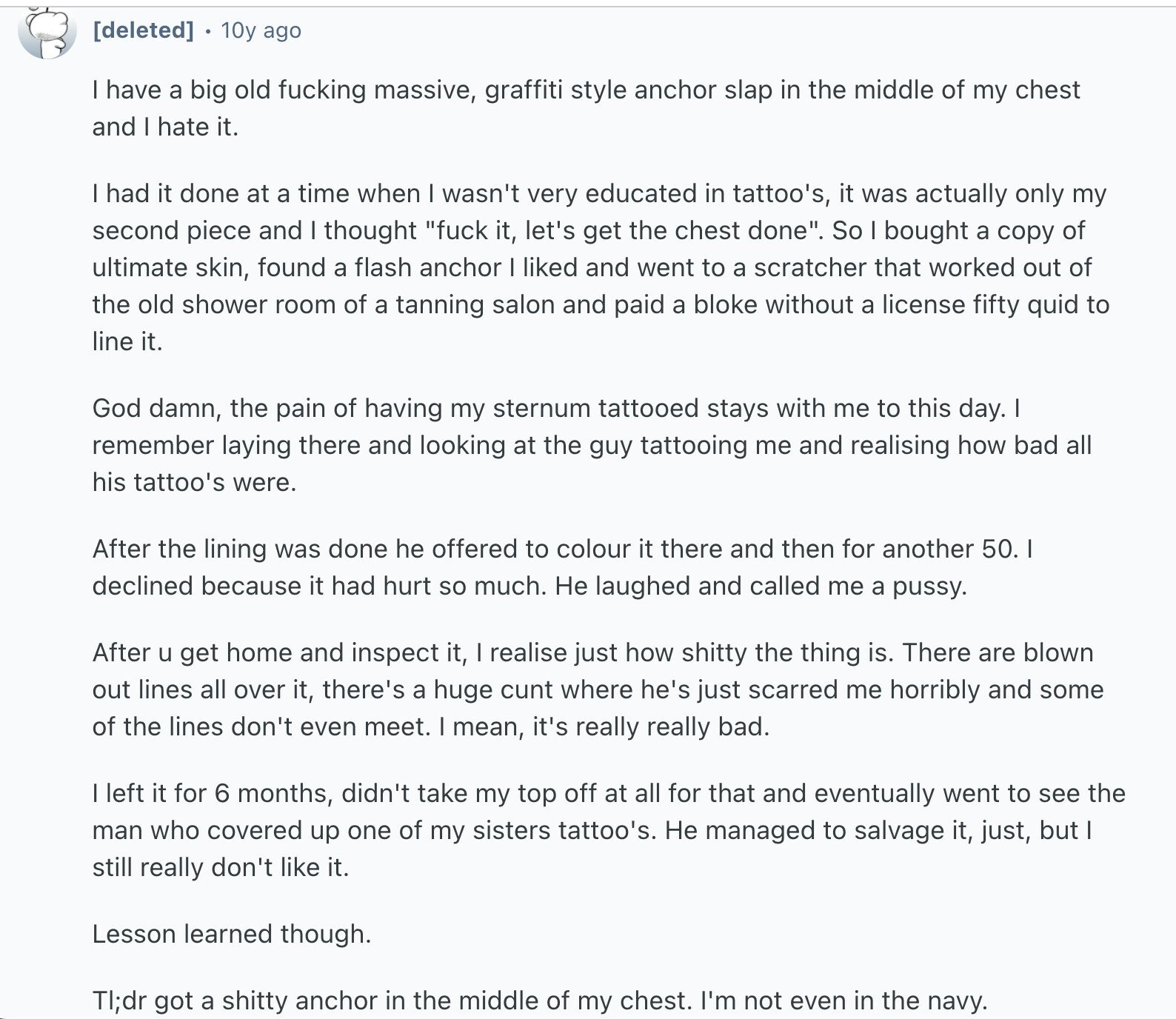Click the opening paragraph about the anchor chest tattoo
This screenshot has width=1176, height=1019.
click(x=586, y=108)
